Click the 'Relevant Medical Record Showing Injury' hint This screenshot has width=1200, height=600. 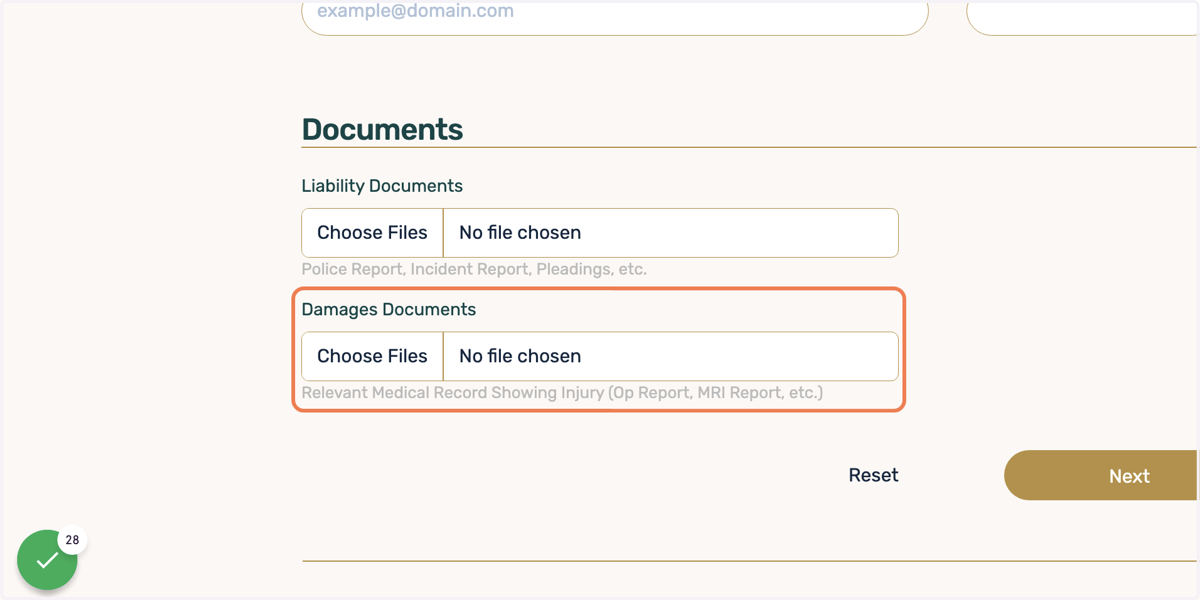[562, 393]
